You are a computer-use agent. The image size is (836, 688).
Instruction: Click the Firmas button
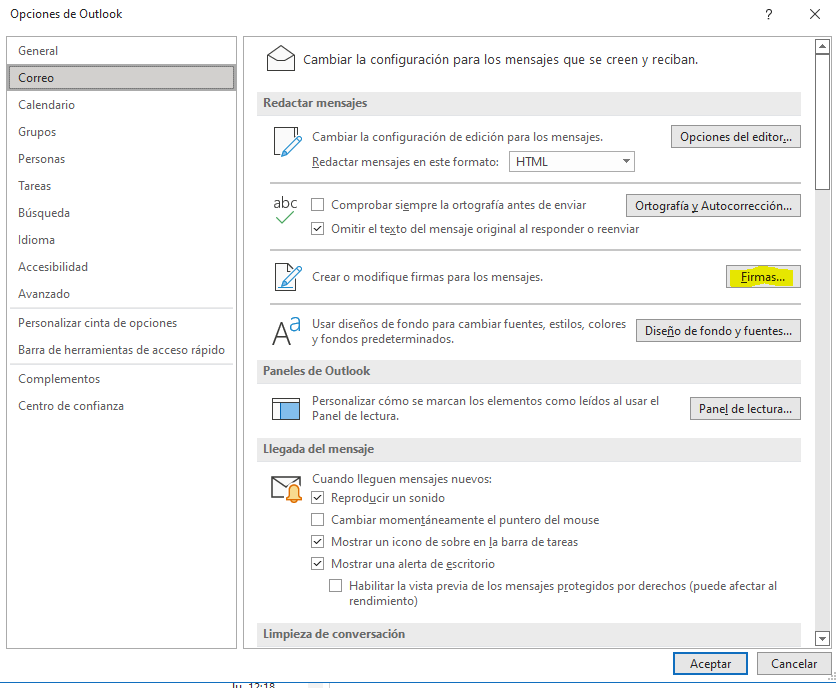click(763, 277)
